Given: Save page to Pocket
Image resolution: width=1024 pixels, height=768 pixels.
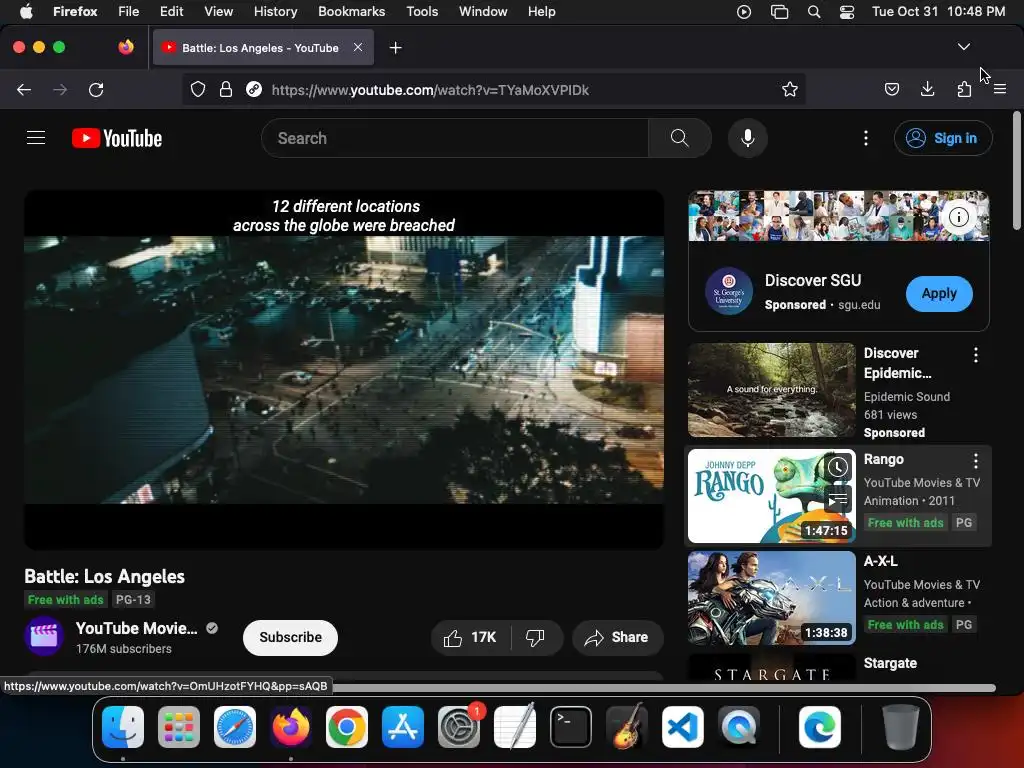Looking at the screenshot, I should click(891, 89).
